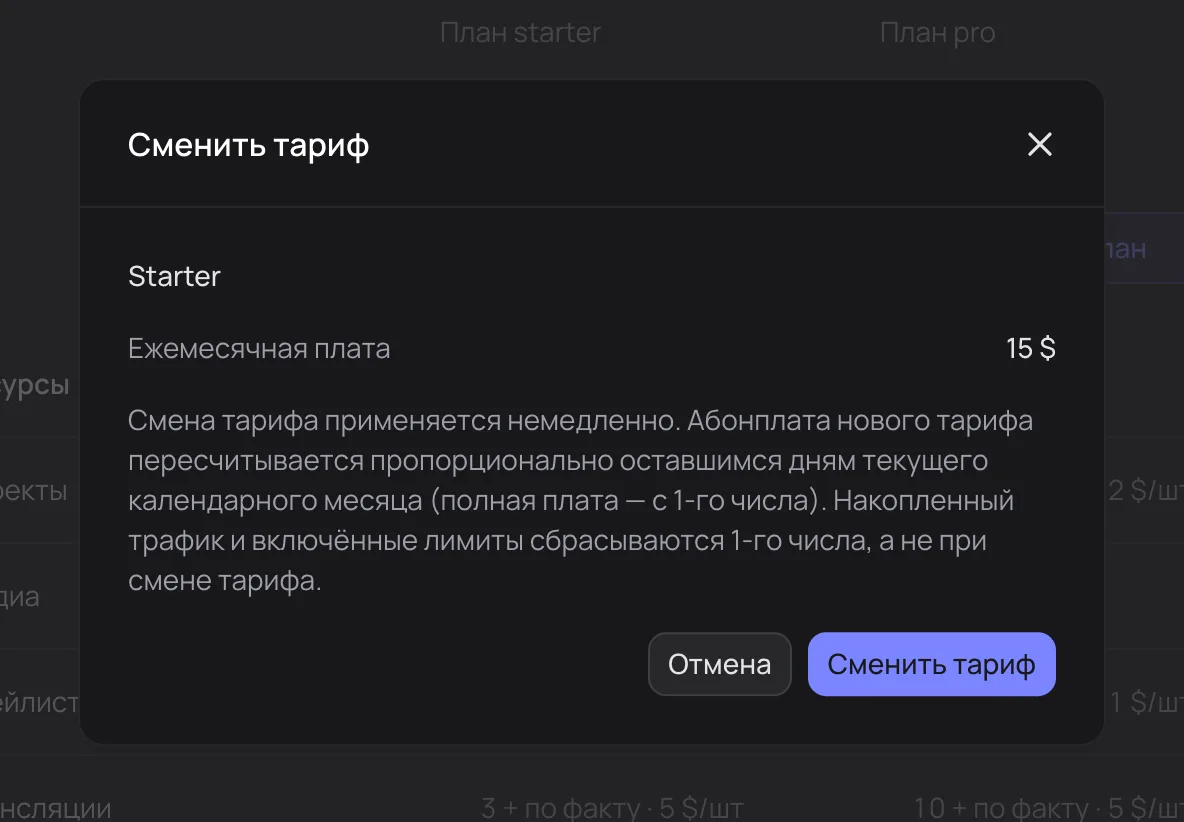Click the Сменить тариф dialog title
Viewport: 1184px width, 822px height.
[248, 145]
